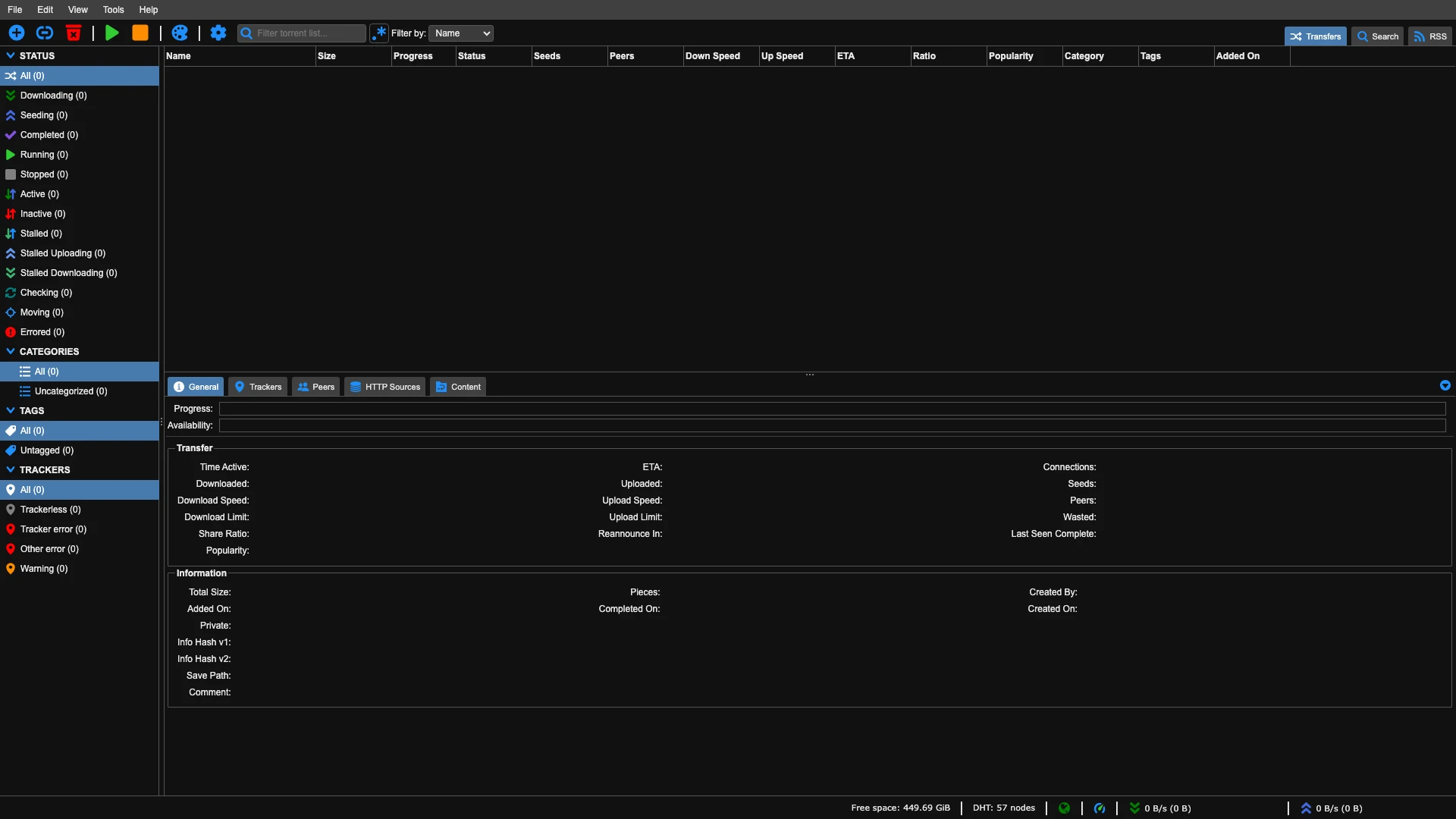Open the Tools menu
Image resolution: width=1456 pixels, height=819 pixels.
[114, 10]
